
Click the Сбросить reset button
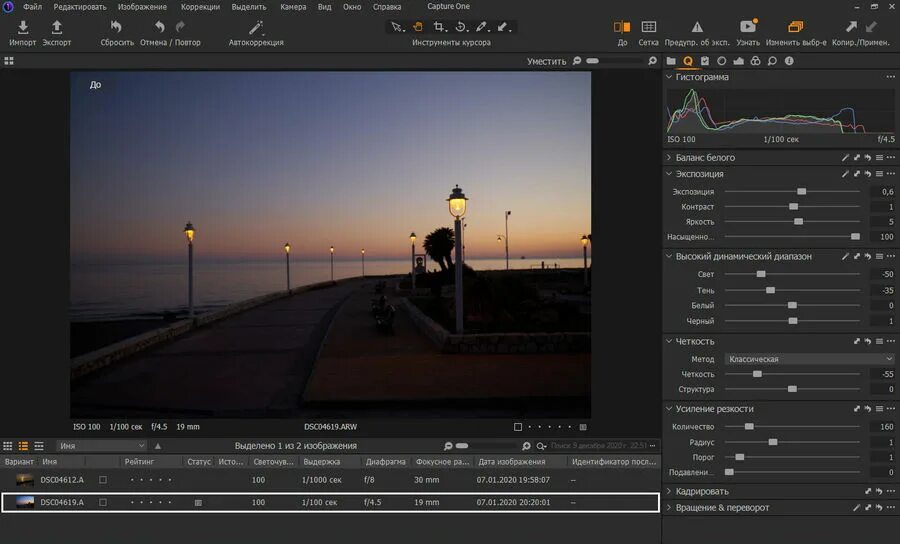click(117, 28)
